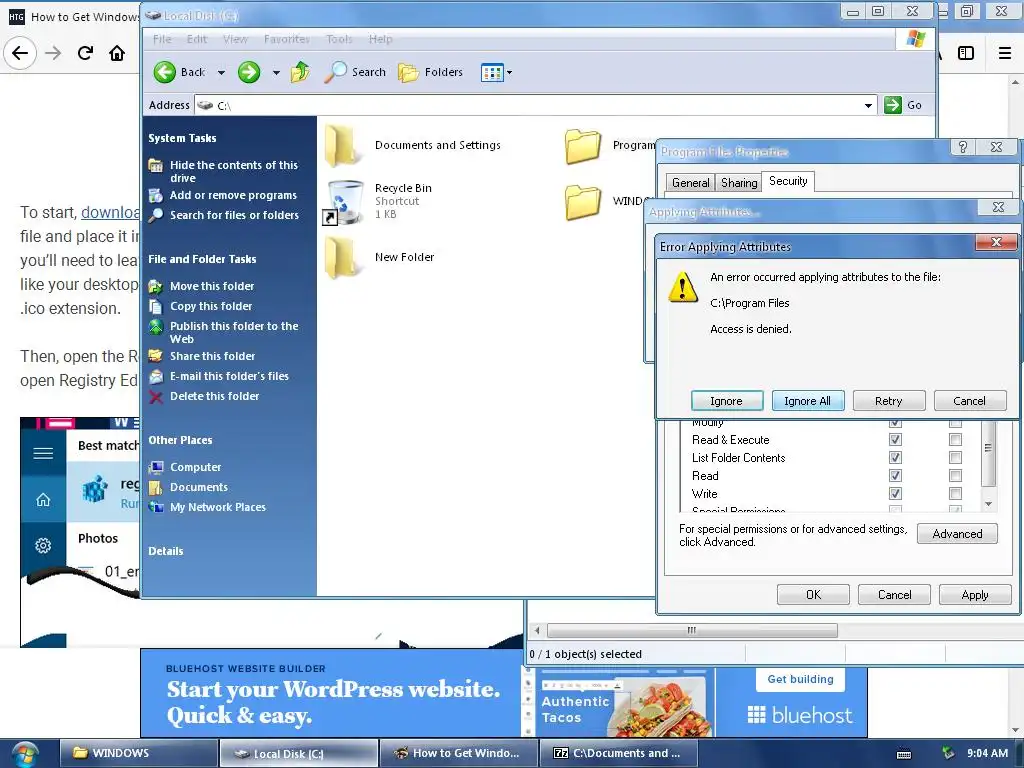This screenshot has height=768, width=1024.
Task: Toggle Allow checkbox for Write
Action: click(x=895, y=494)
